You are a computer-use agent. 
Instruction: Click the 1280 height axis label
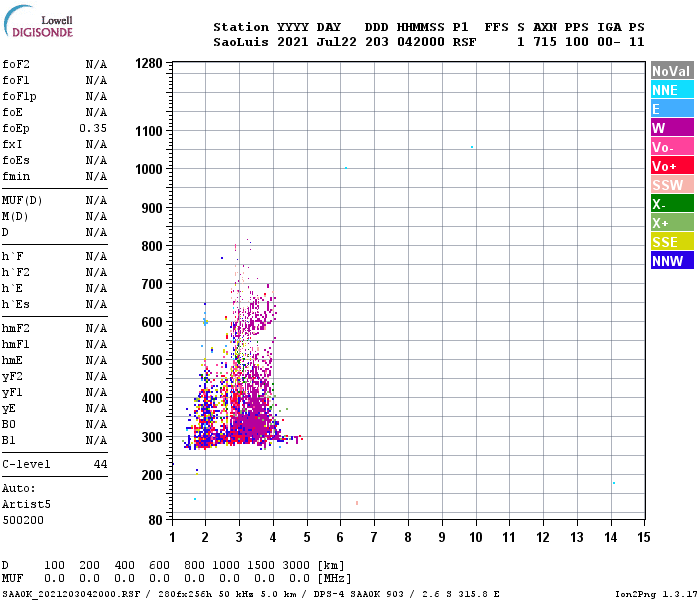click(x=149, y=63)
